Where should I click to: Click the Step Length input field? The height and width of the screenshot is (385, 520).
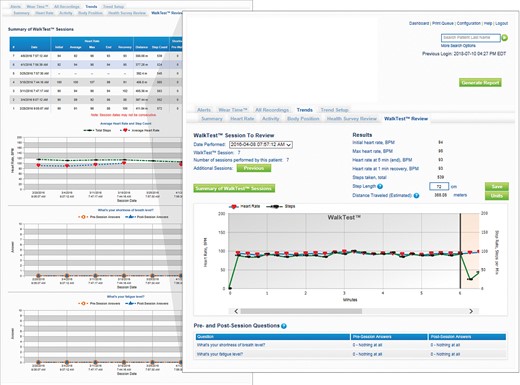(x=439, y=186)
